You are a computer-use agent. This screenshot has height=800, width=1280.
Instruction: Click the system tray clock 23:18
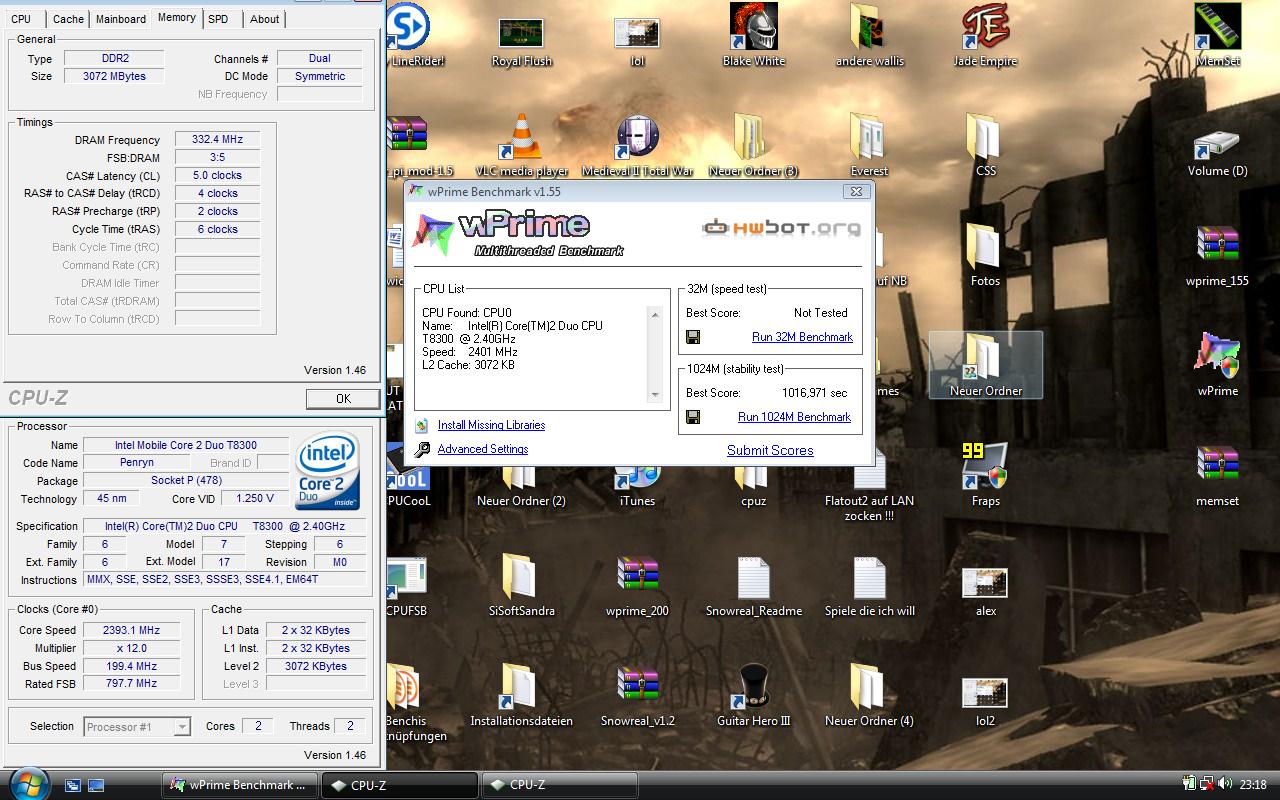(1252, 785)
